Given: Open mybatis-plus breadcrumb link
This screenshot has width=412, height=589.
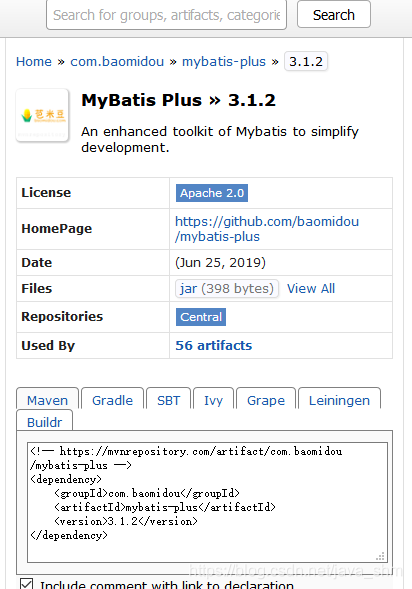Looking at the screenshot, I should coord(224,62).
